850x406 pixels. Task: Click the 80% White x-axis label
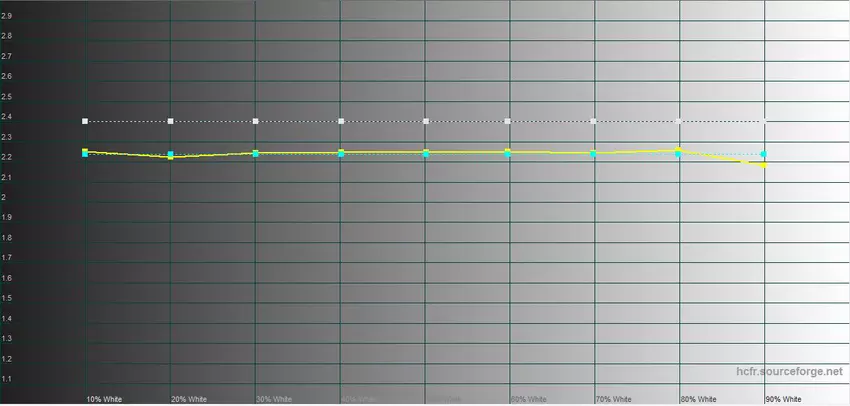point(698,399)
